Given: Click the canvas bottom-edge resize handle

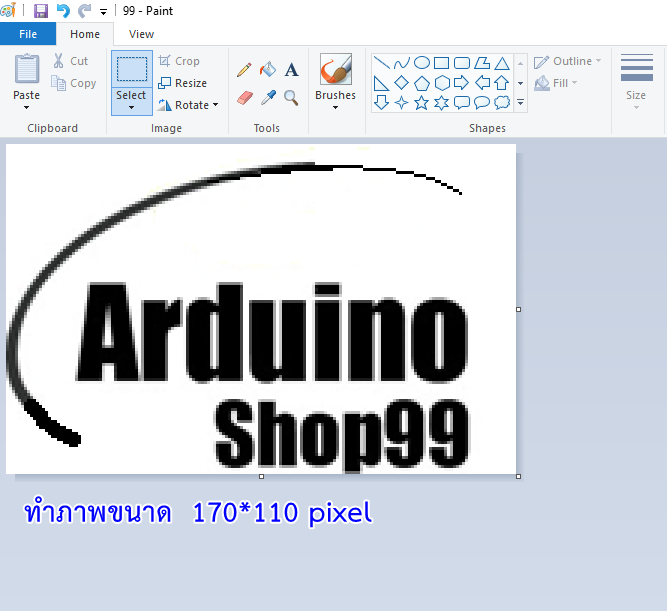Looking at the screenshot, I should pyautogui.click(x=262, y=477).
